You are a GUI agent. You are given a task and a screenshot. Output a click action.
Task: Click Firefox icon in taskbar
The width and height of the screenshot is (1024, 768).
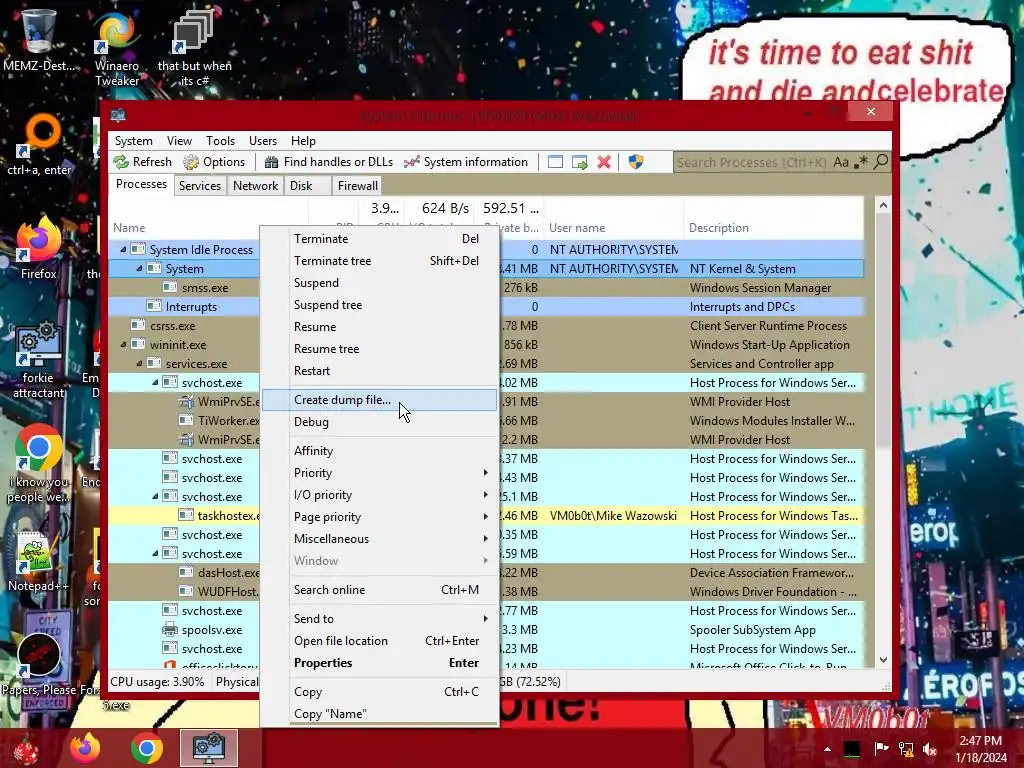pyautogui.click(x=86, y=748)
